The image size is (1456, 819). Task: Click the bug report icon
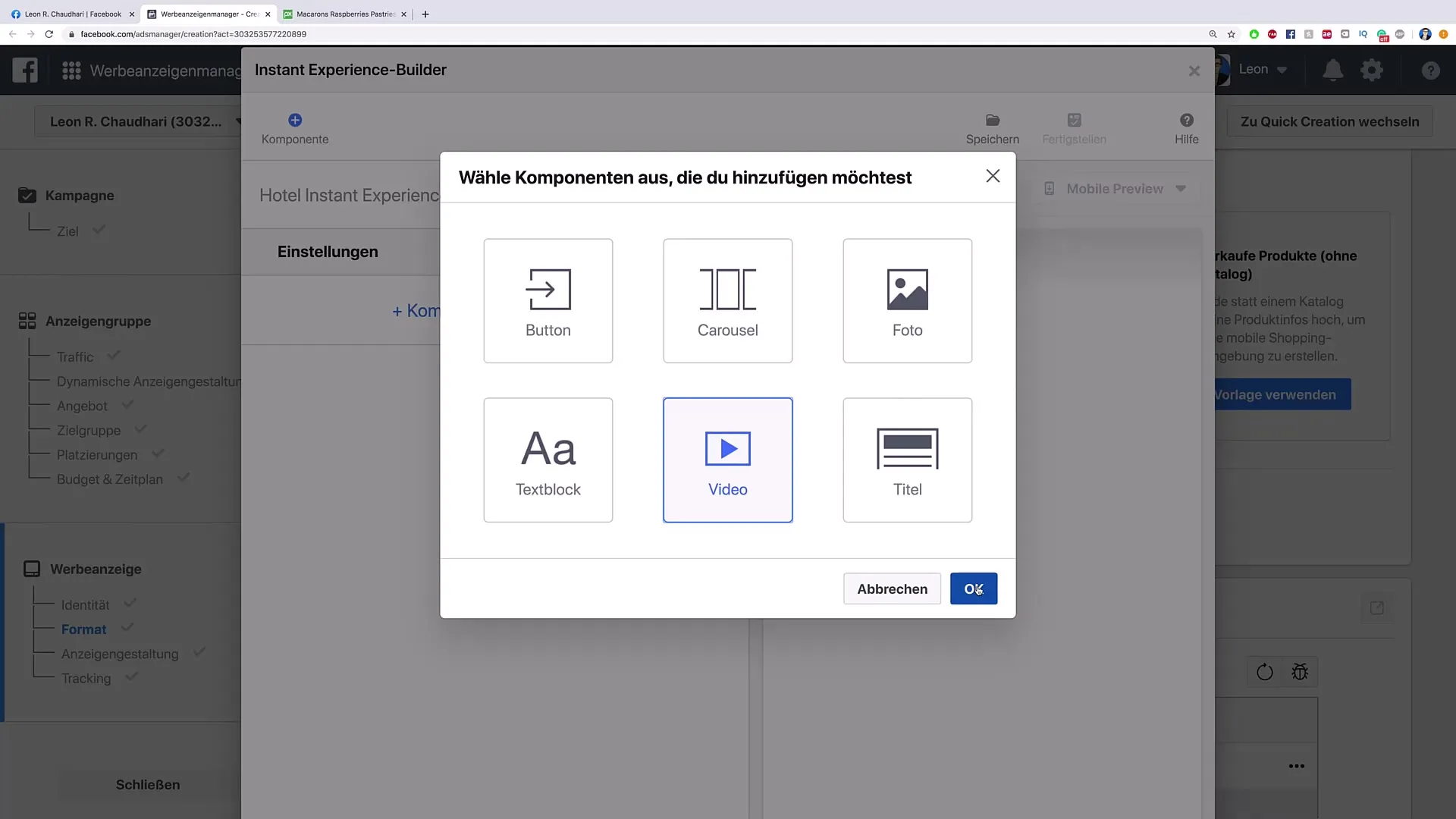(1300, 672)
